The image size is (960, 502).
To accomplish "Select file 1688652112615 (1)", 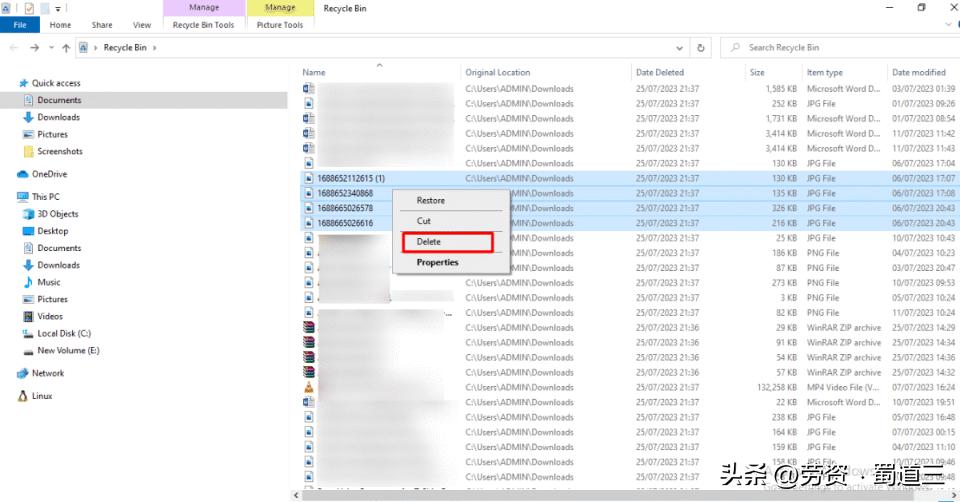I will point(351,179).
